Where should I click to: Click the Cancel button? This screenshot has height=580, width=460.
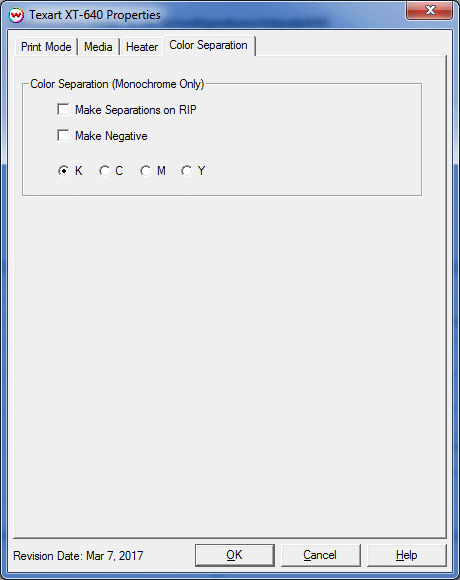click(320, 555)
